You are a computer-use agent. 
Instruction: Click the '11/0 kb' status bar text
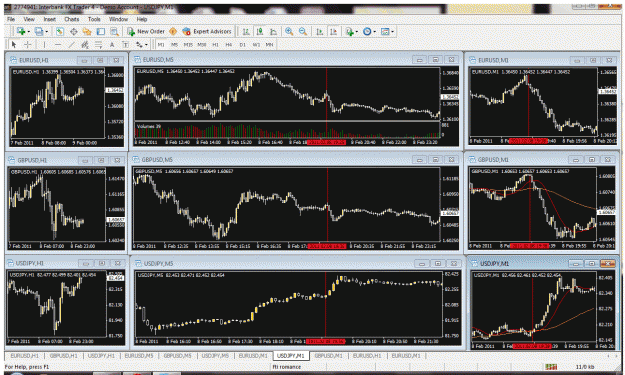(x=585, y=367)
